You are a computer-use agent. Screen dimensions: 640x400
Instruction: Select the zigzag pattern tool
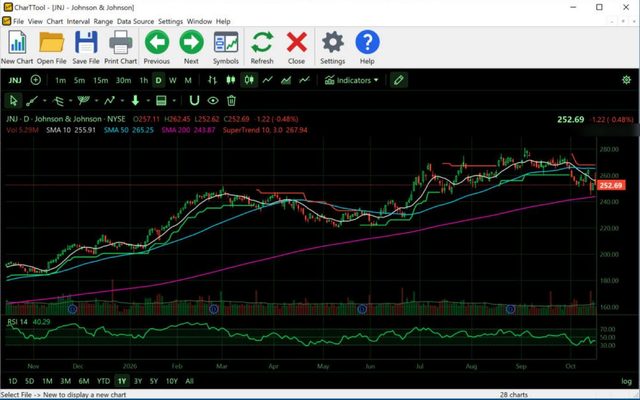tap(109, 100)
